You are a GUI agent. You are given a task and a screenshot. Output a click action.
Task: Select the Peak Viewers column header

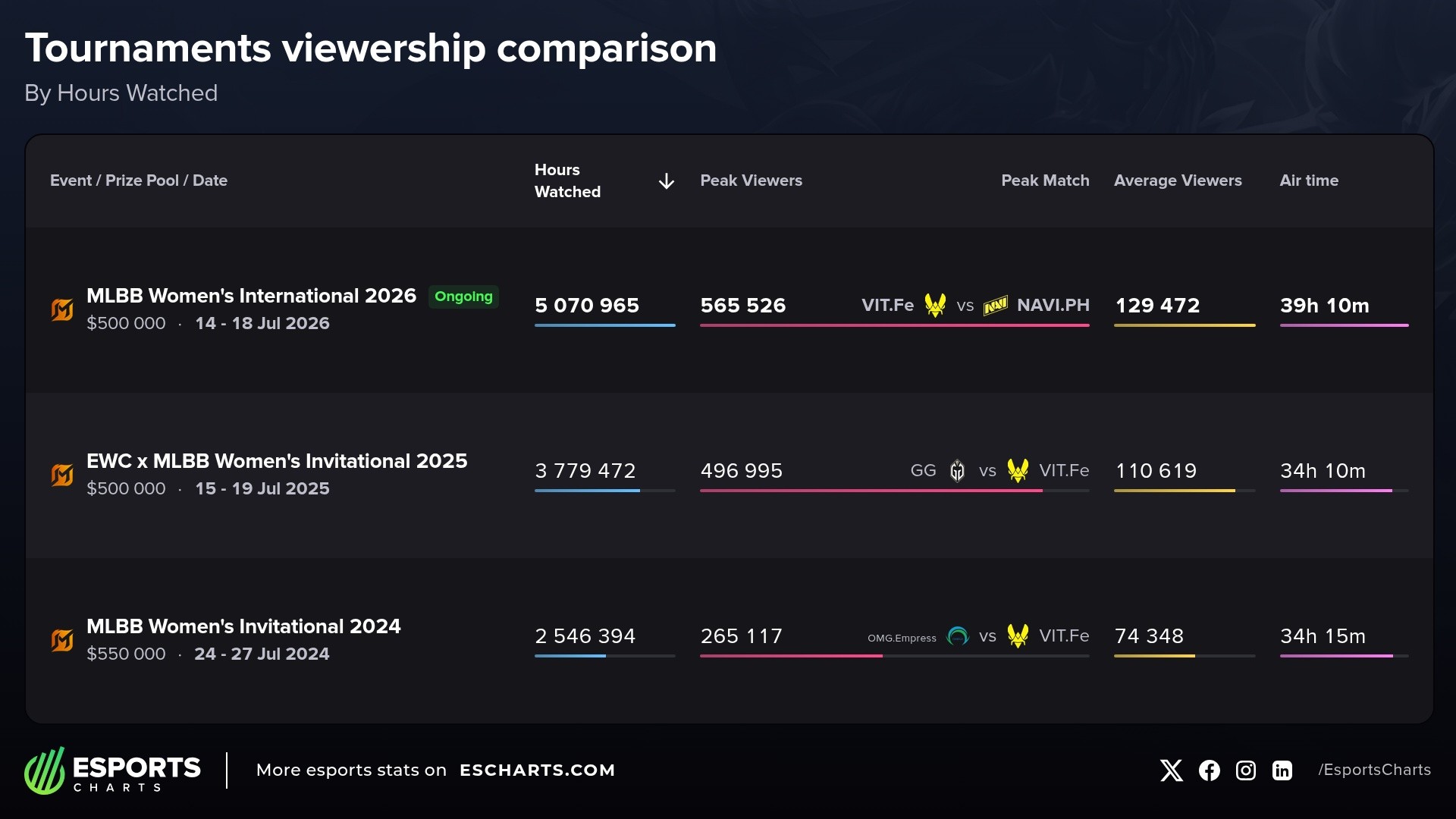(x=751, y=180)
